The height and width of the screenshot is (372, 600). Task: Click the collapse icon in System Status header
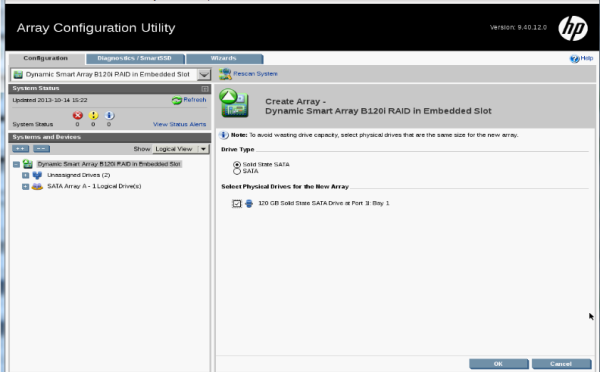click(x=205, y=88)
